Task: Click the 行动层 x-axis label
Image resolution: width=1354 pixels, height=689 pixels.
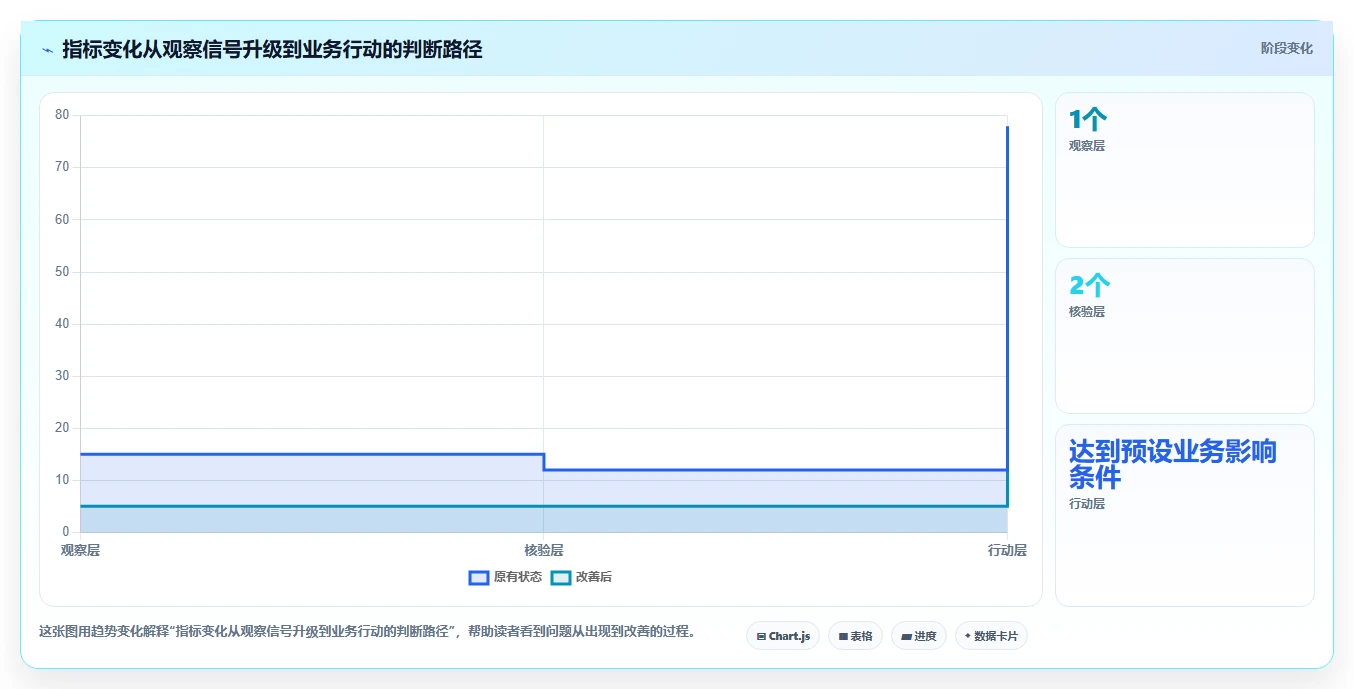Action: [1007, 550]
